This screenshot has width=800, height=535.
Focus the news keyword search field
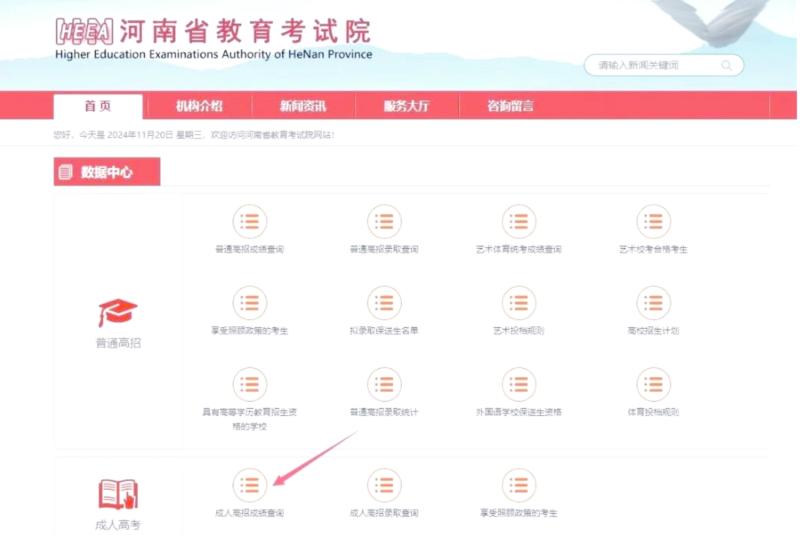663,65
